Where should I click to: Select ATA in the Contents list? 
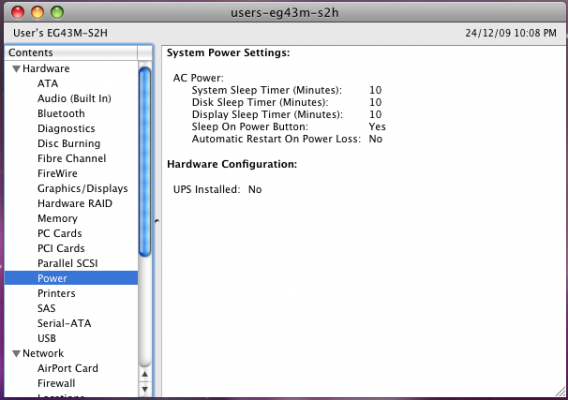tap(47, 84)
